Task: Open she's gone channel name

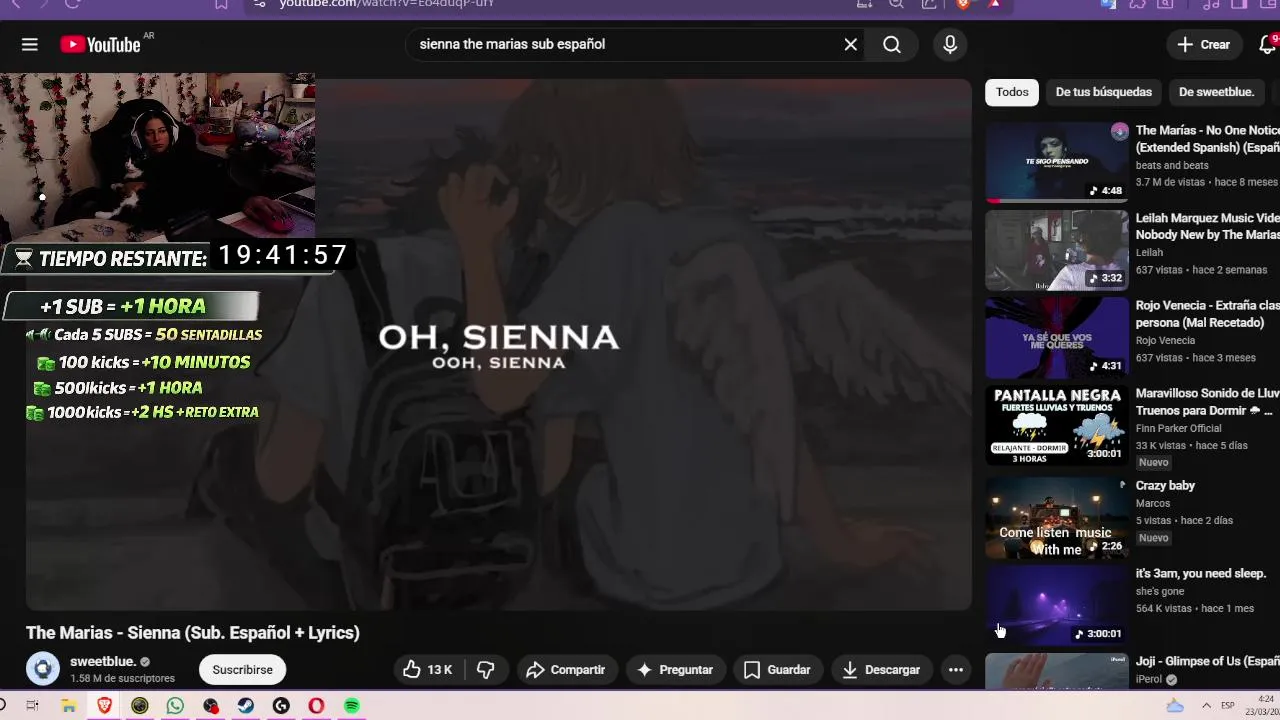Action: (x=1160, y=591)
